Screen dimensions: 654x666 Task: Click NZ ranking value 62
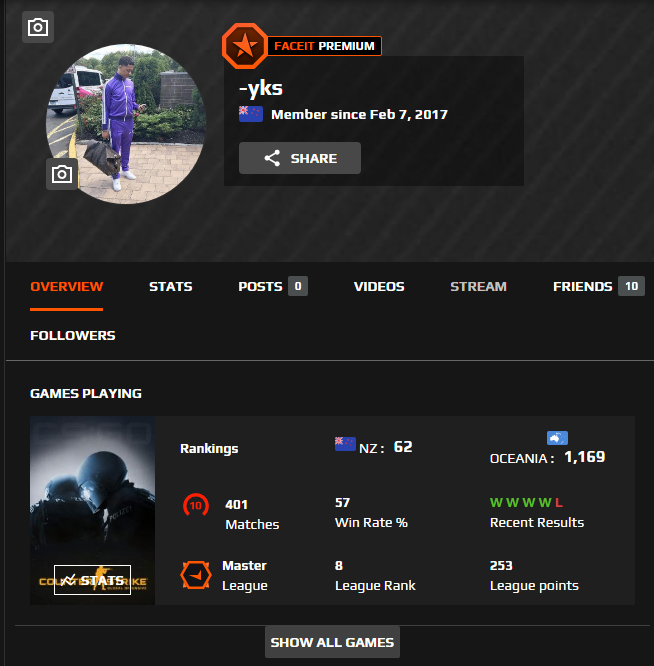(x=403, y=447)
